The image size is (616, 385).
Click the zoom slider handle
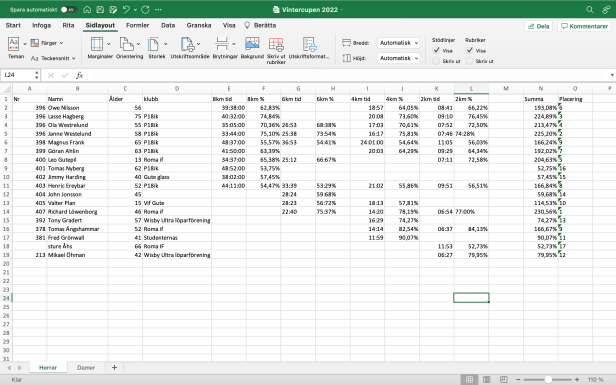coord(548,380)
